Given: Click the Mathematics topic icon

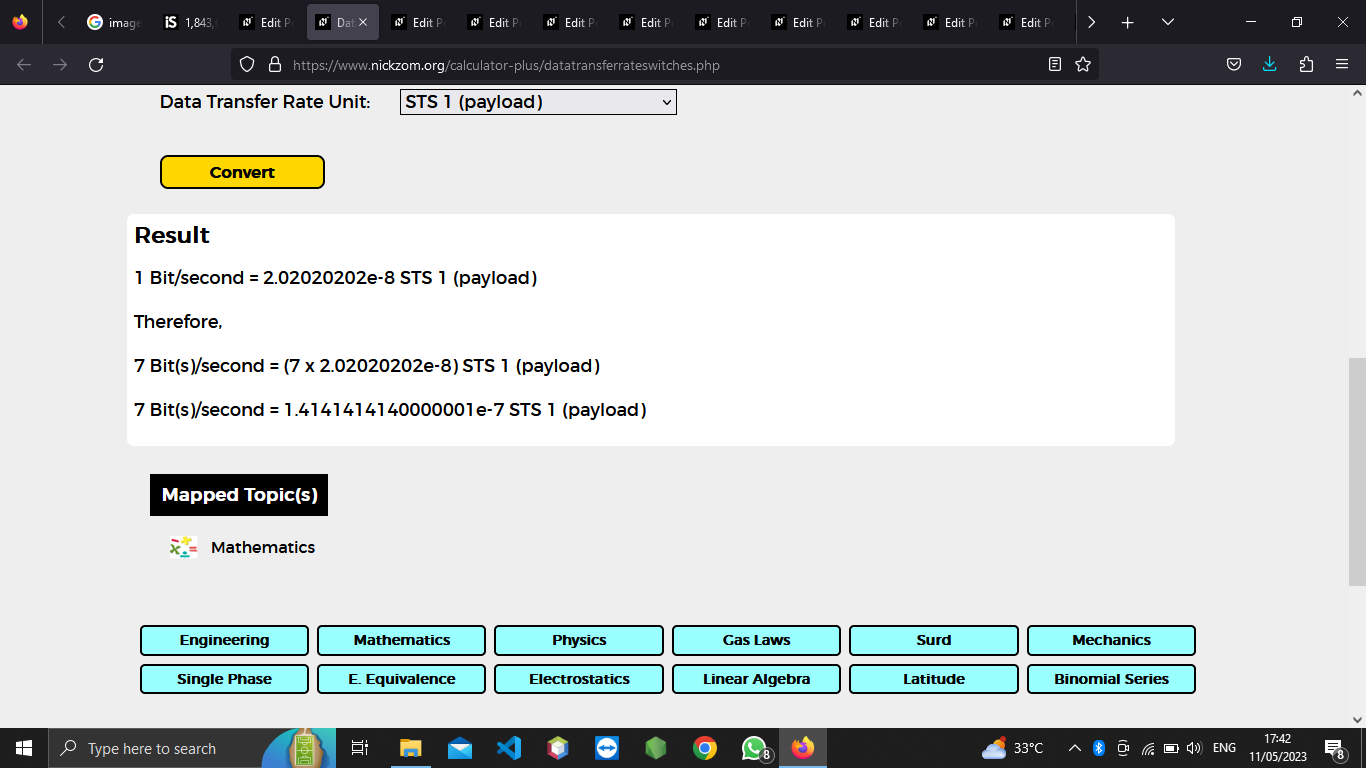Looking at the screenshot, I should click(x=183, y=547).
